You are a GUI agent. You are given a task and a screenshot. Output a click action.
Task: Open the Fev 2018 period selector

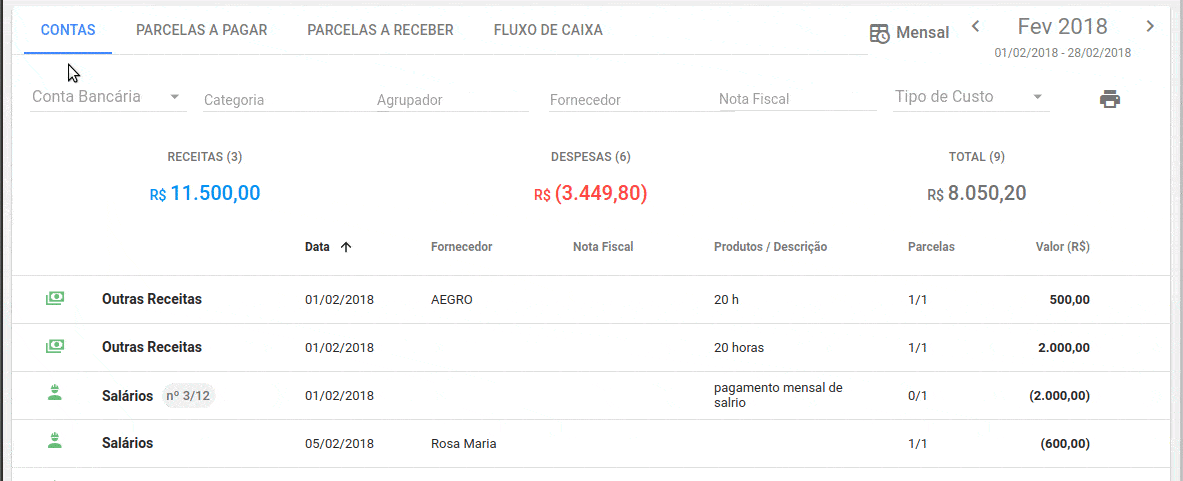(1062, 27)
